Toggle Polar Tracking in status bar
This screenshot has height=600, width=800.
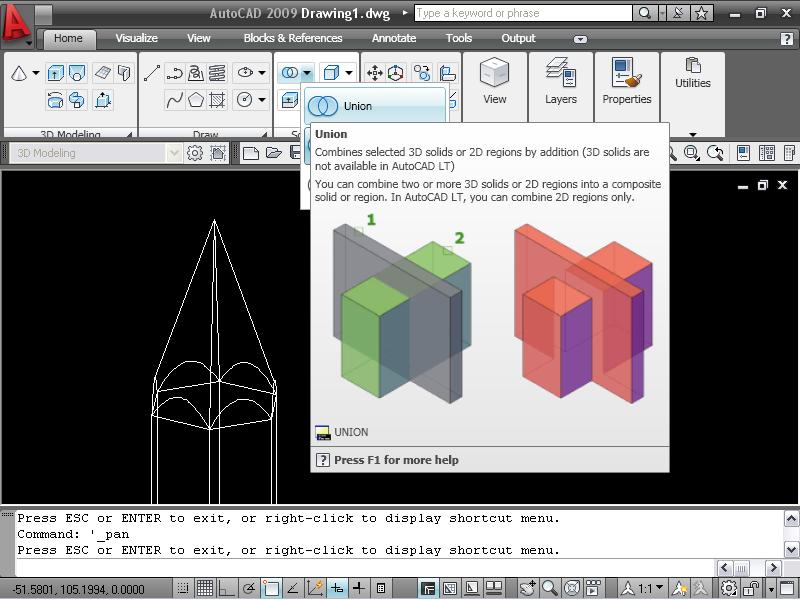tap(249, 588)
